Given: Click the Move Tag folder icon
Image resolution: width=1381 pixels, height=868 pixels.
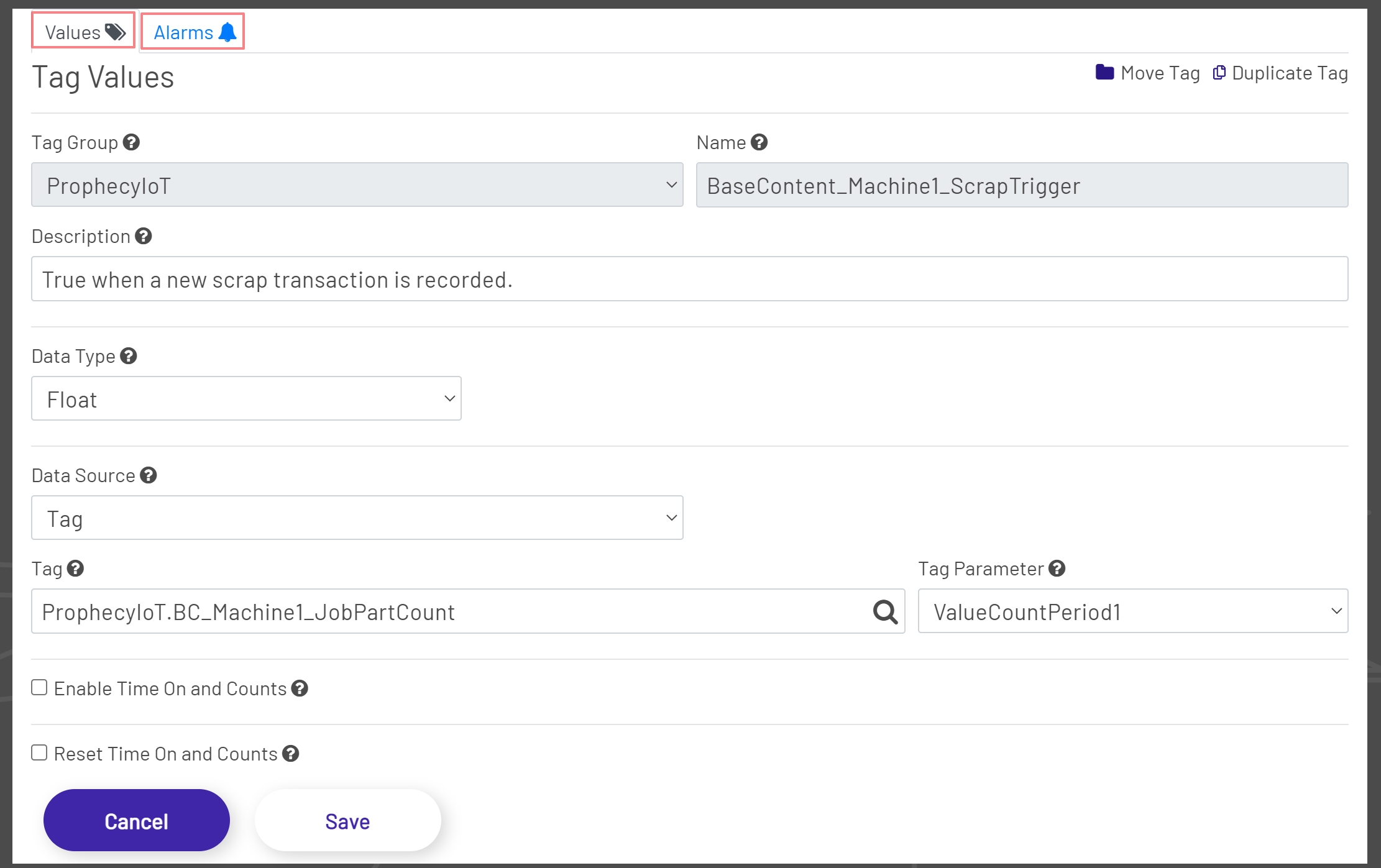Looking at the screenshot, I should coord(1105,72).
